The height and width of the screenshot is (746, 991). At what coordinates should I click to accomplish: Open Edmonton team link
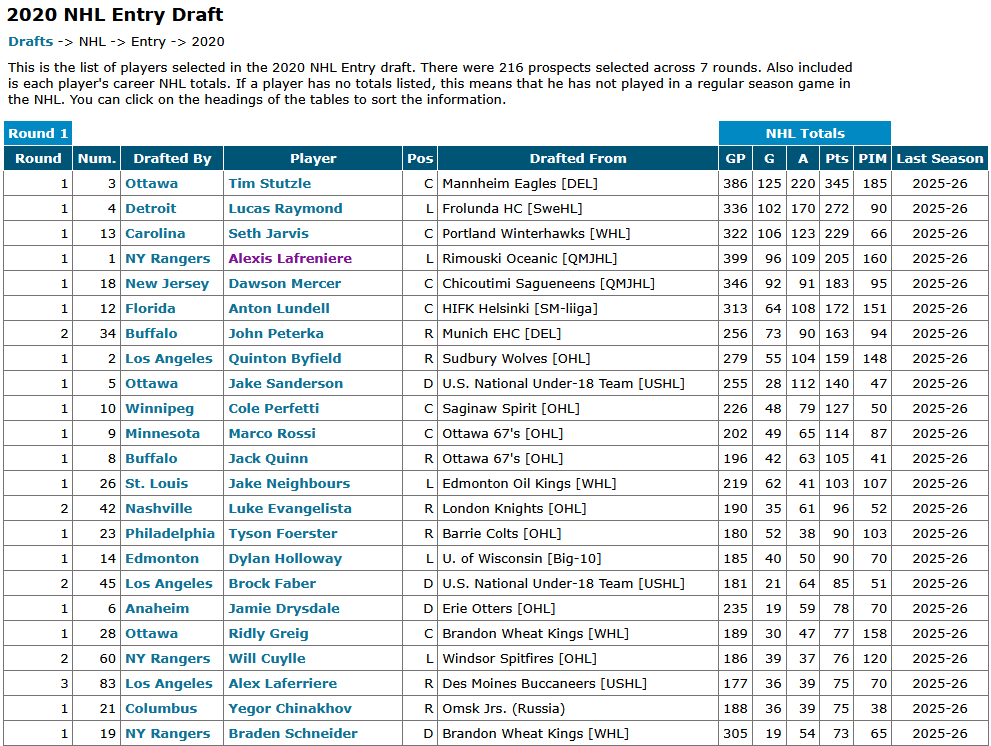click(x=162, y=559)
